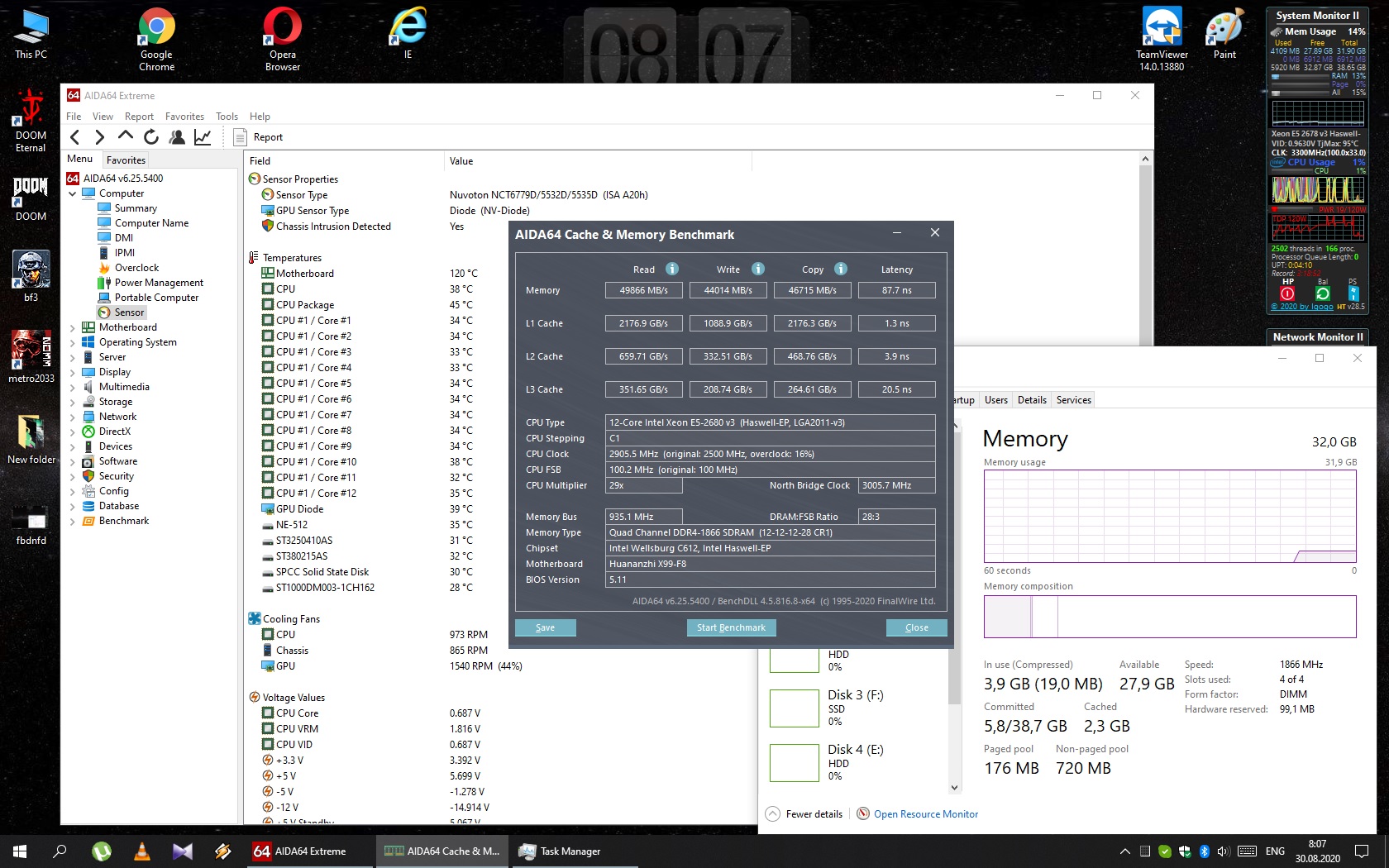Show info for the Copy column in benchmark

click(x=841, y=269)
